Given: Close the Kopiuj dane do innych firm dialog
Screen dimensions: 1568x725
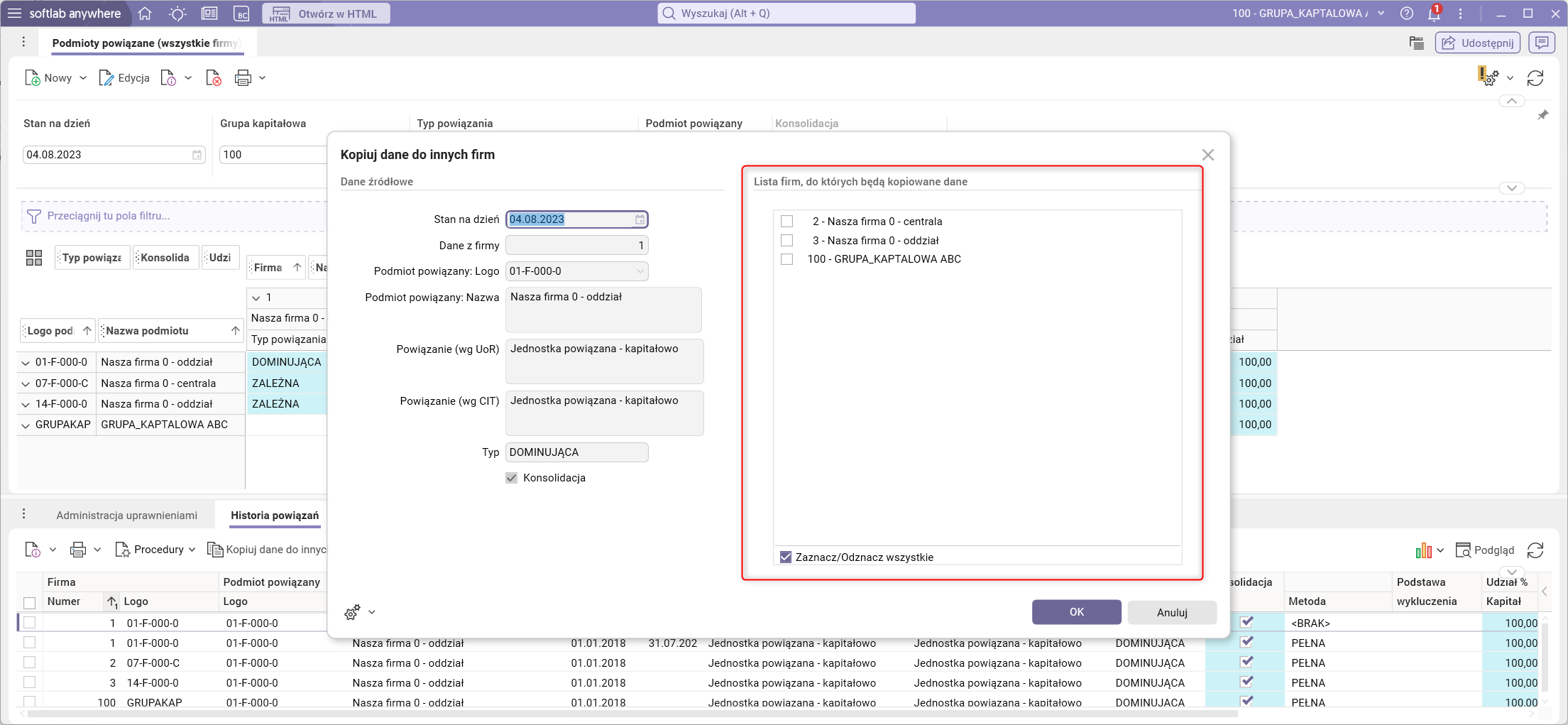Looking at the screenshot, I should coord(1208,155).
